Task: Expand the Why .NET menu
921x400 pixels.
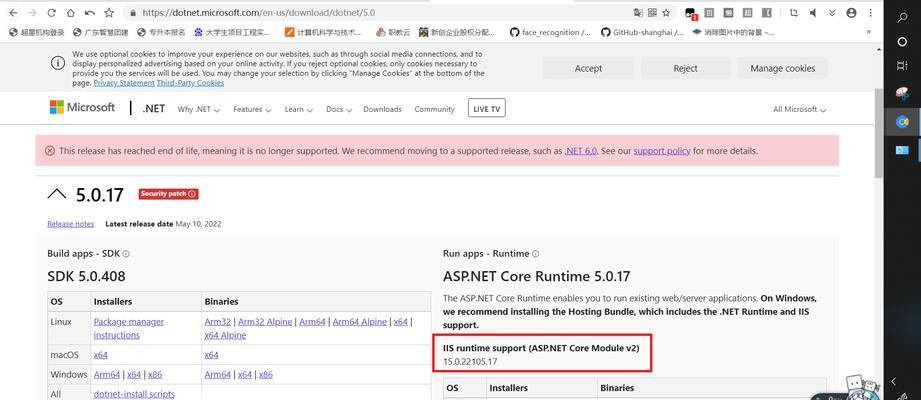Action: coord(199,109)
